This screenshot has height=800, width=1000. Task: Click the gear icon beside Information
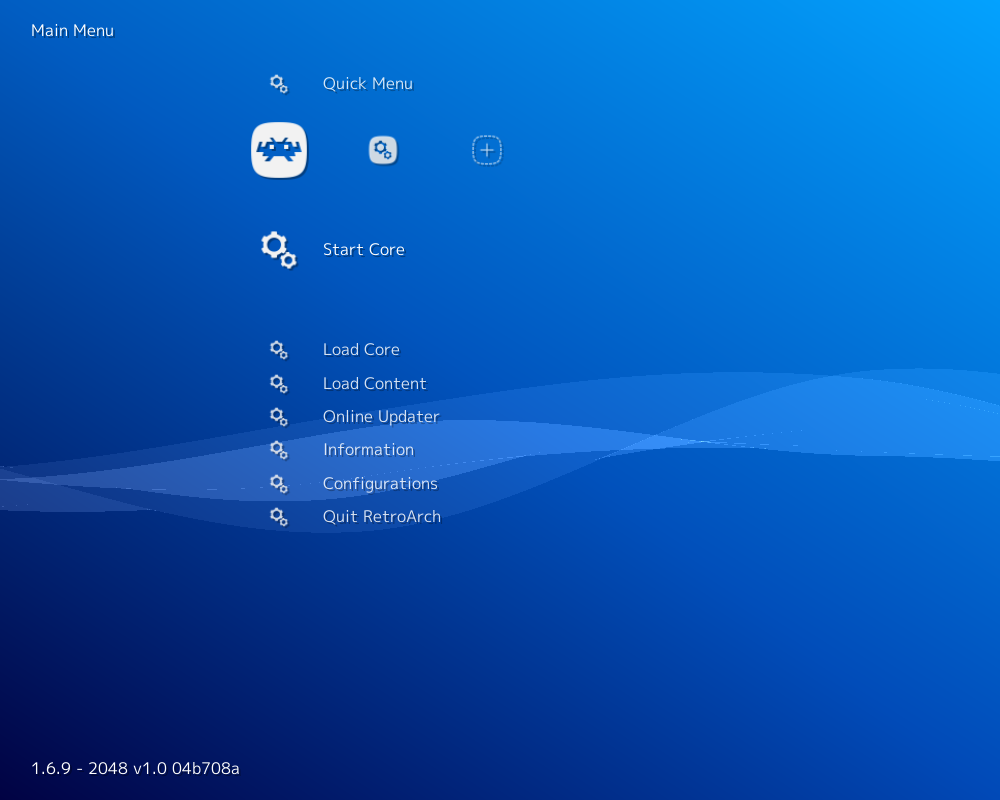coord(279,450)
